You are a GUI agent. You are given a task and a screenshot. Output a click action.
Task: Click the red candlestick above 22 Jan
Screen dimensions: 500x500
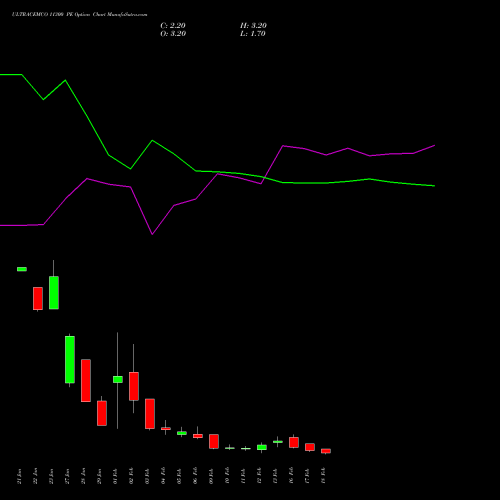click(x=38, y=299)
